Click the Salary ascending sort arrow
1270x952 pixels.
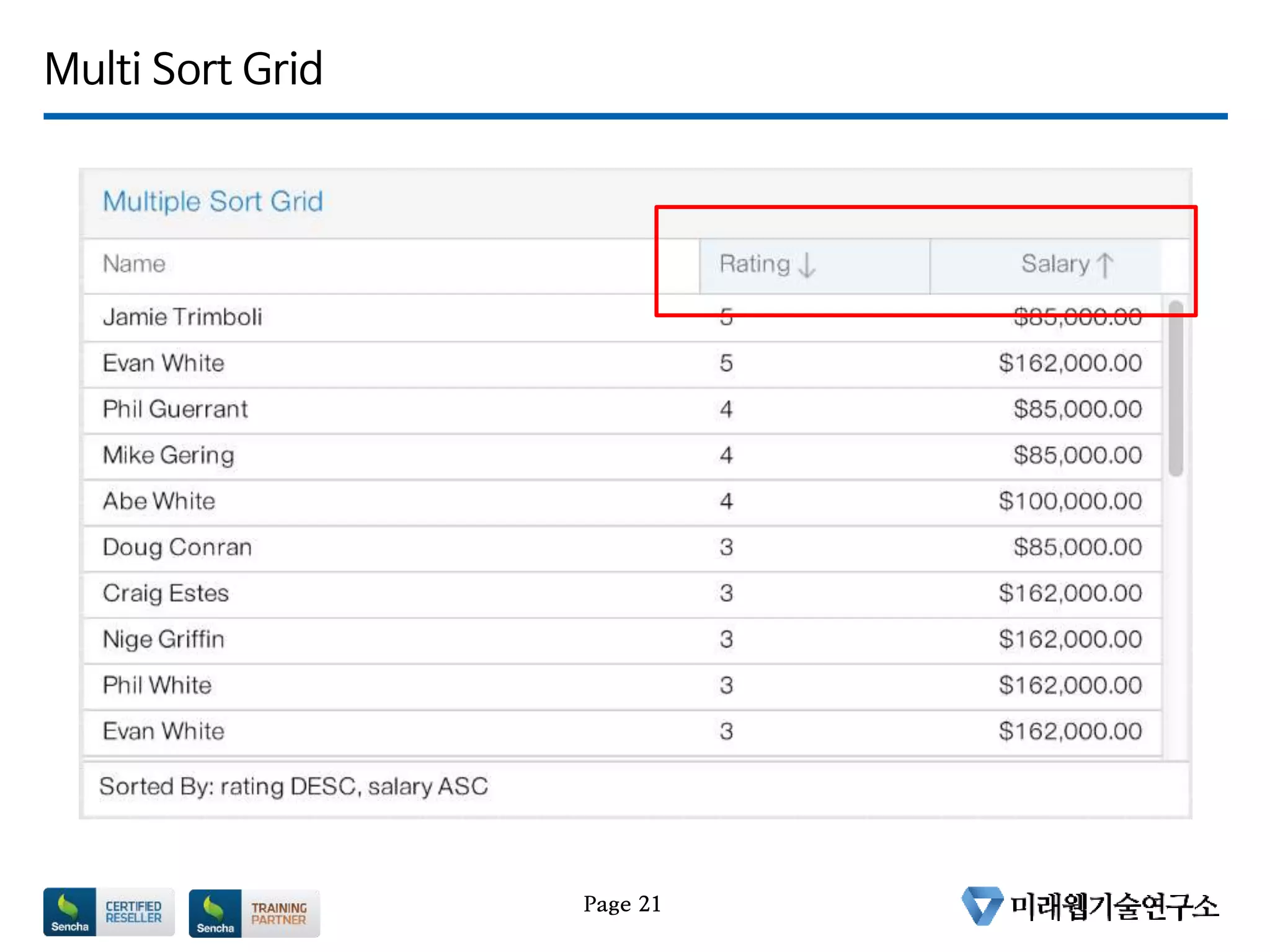(1104, 265)
